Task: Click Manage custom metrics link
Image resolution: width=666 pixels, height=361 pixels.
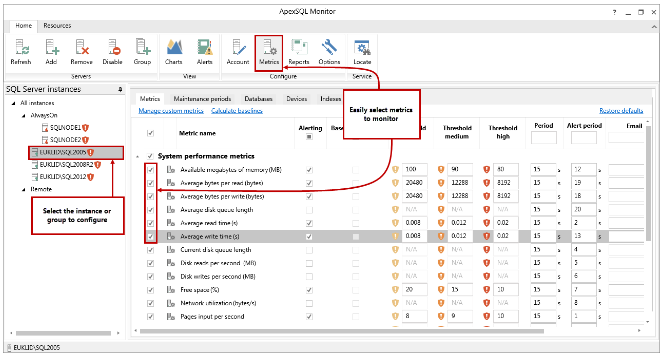Action: [x=171, y=111]
